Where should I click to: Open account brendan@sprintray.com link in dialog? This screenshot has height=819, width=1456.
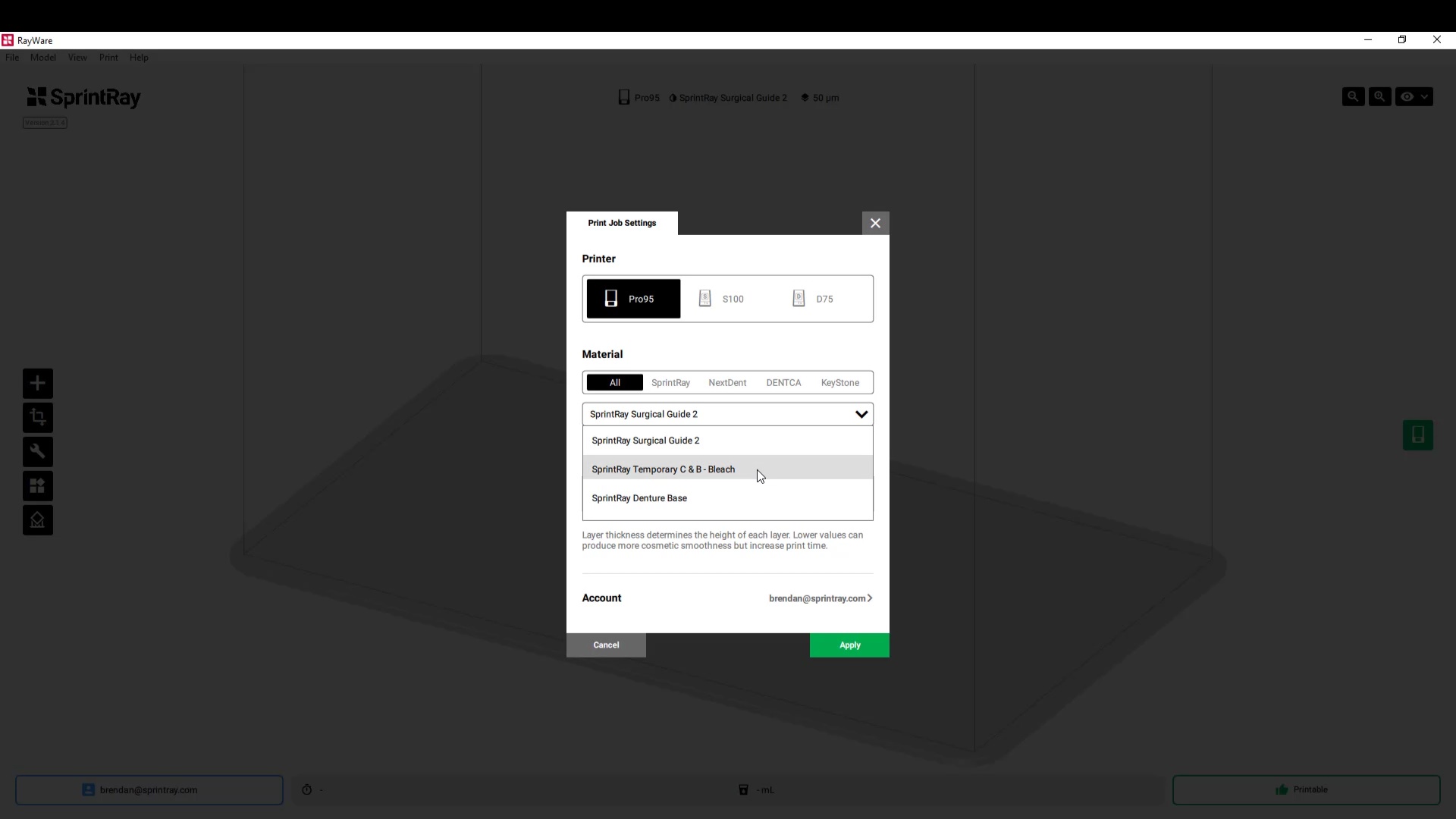(x=821, y=598)
